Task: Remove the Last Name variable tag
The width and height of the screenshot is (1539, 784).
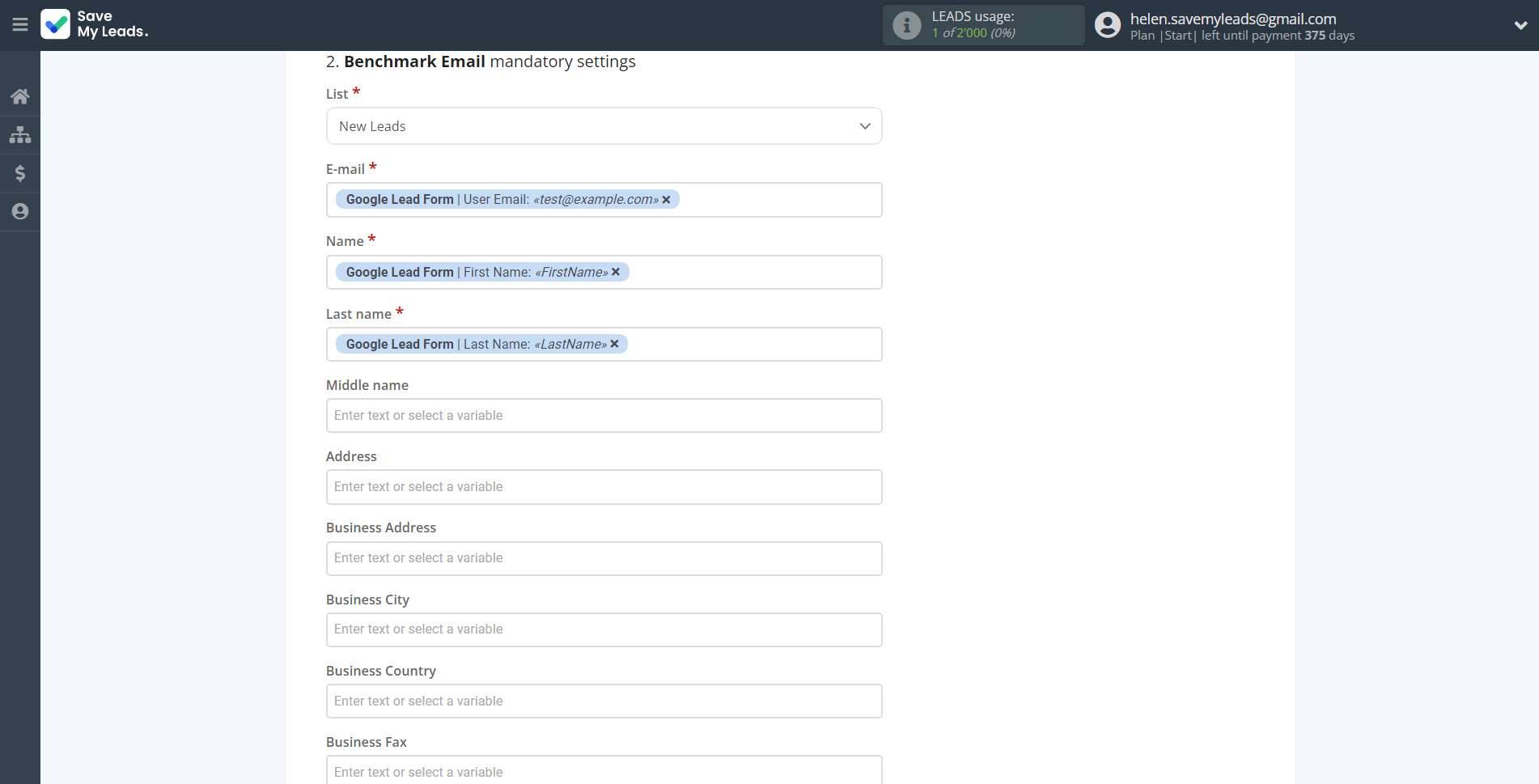Action: (614, 344)
